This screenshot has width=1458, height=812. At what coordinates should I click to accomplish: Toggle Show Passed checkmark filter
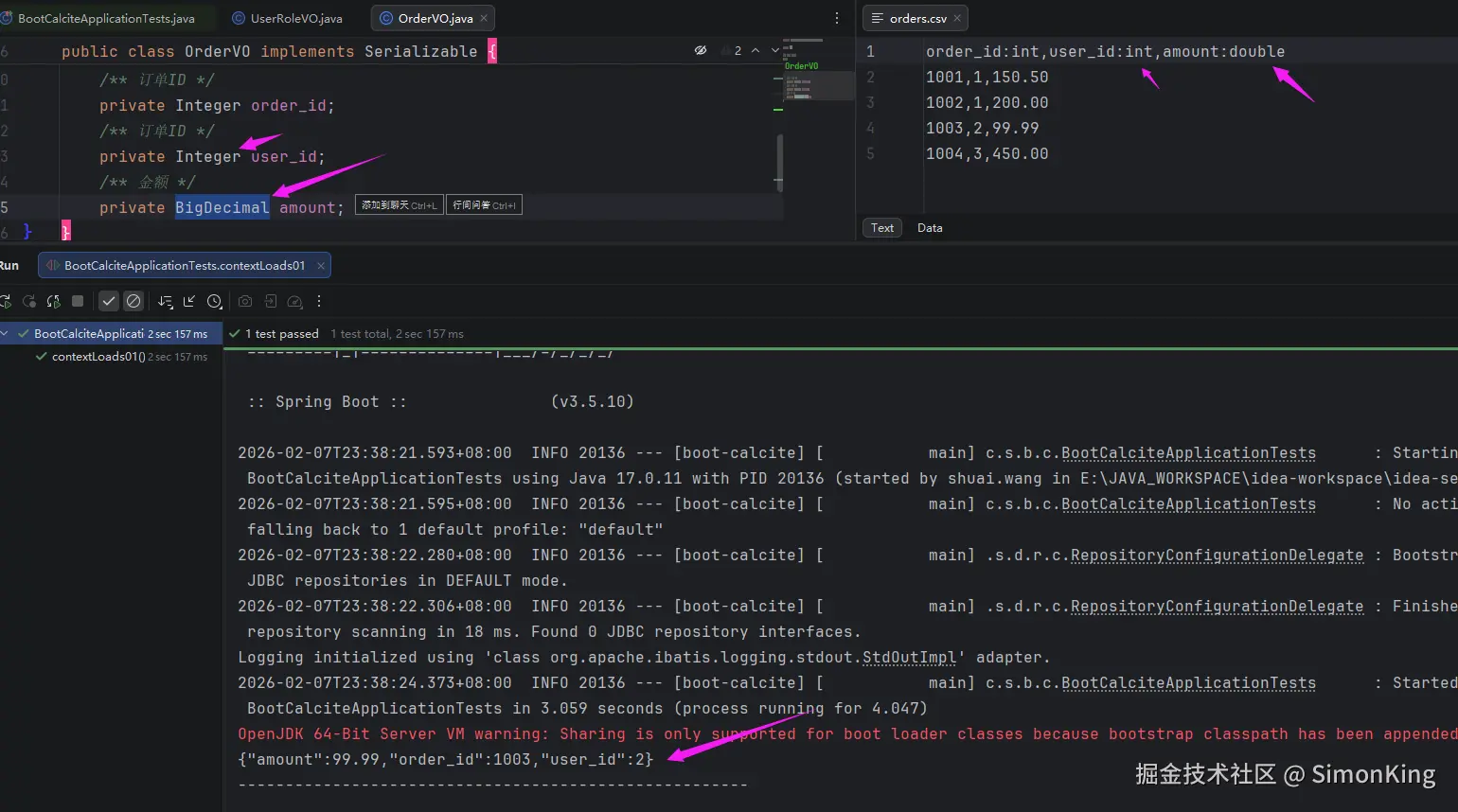(x=109, y=301)
